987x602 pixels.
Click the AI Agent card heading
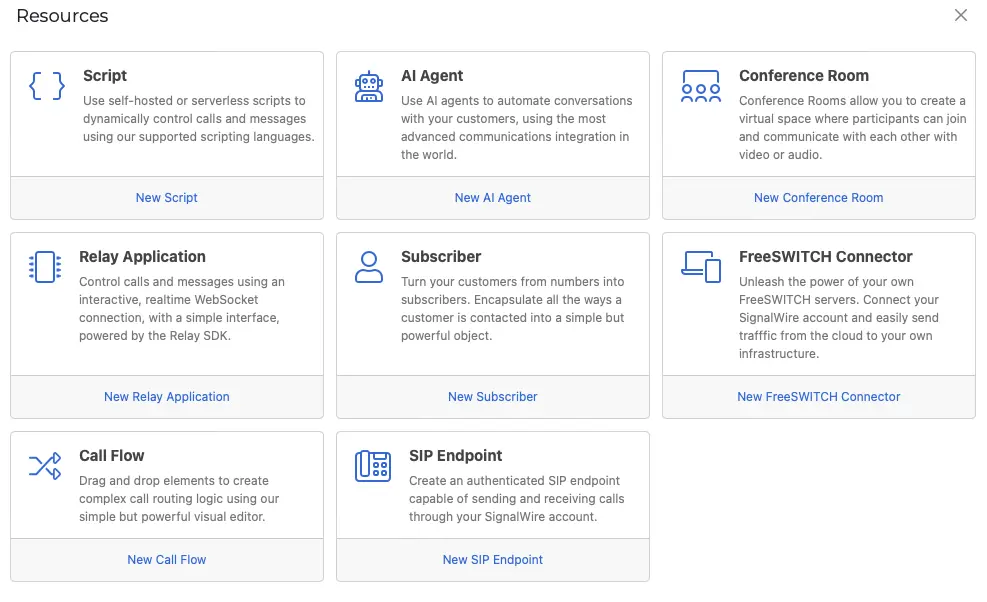[x=432, y=76]
